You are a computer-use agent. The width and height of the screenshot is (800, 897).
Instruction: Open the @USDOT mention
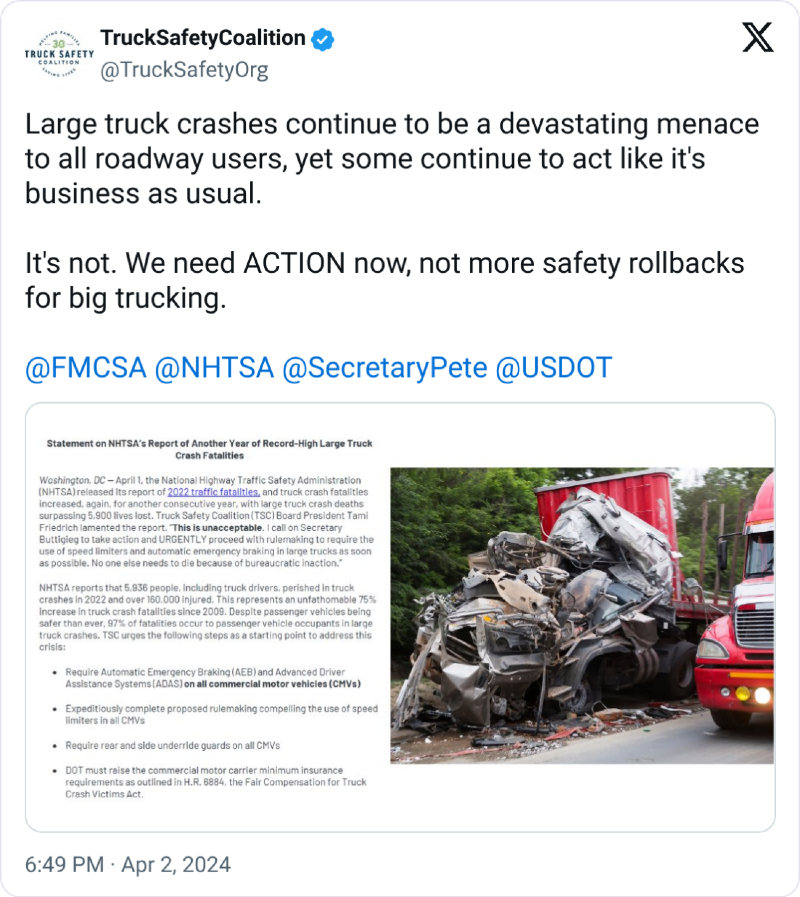(554, 367)
